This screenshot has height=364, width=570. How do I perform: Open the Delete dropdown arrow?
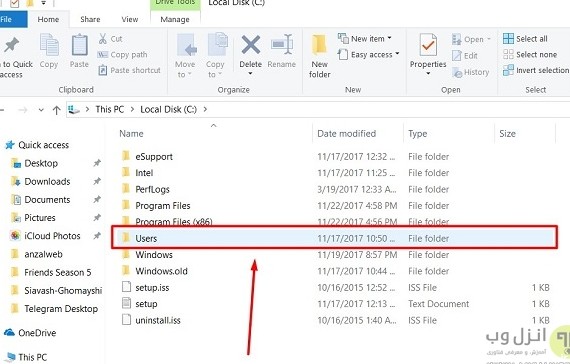[250, 74]
